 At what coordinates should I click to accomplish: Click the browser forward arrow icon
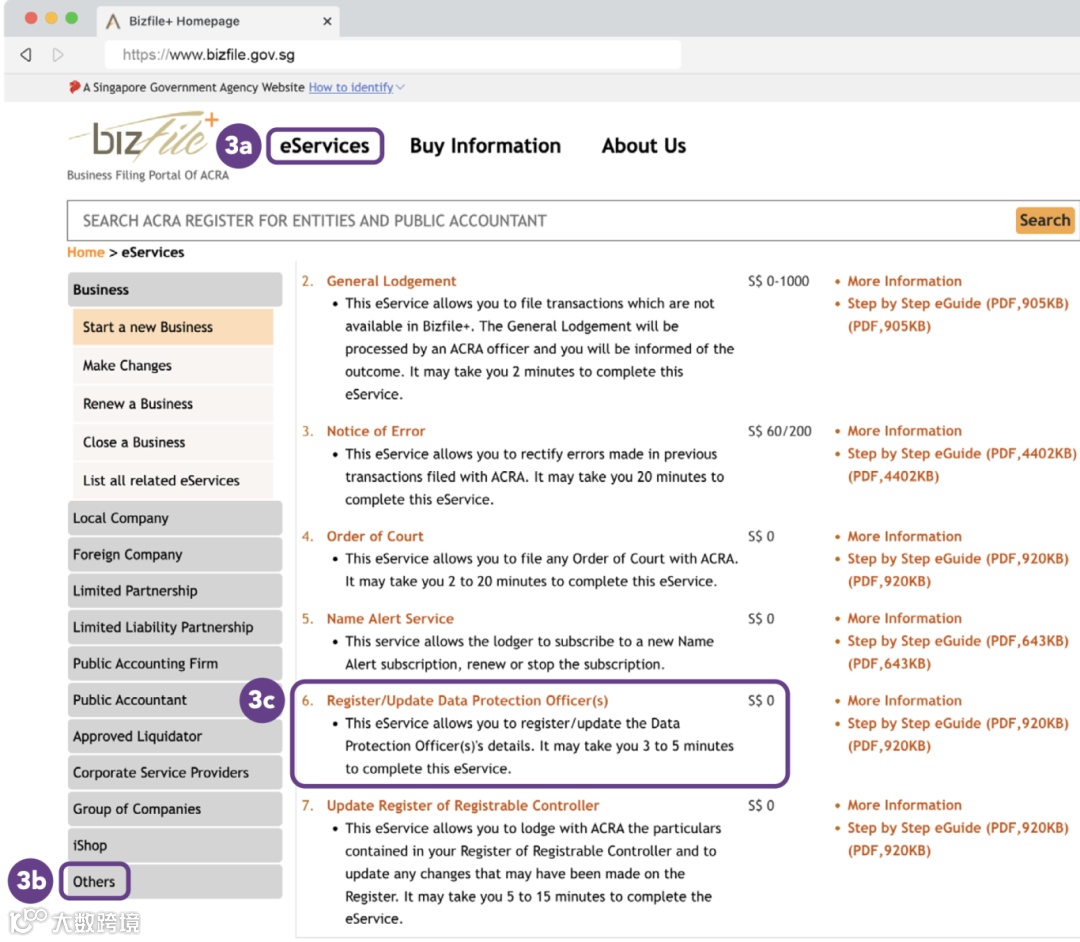tap(58, 54)
